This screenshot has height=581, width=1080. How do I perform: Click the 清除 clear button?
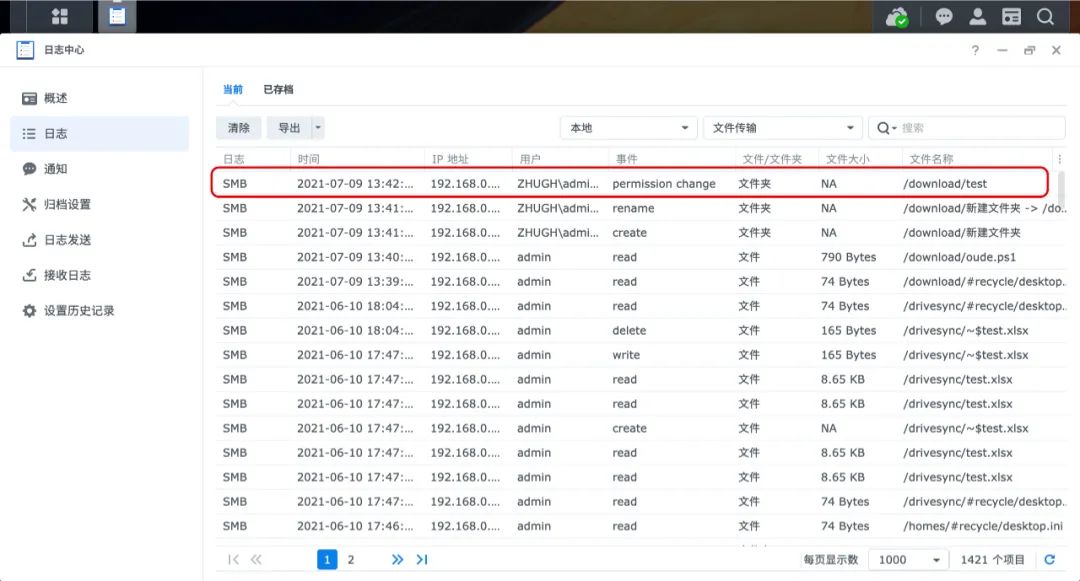tap(239, 128)
